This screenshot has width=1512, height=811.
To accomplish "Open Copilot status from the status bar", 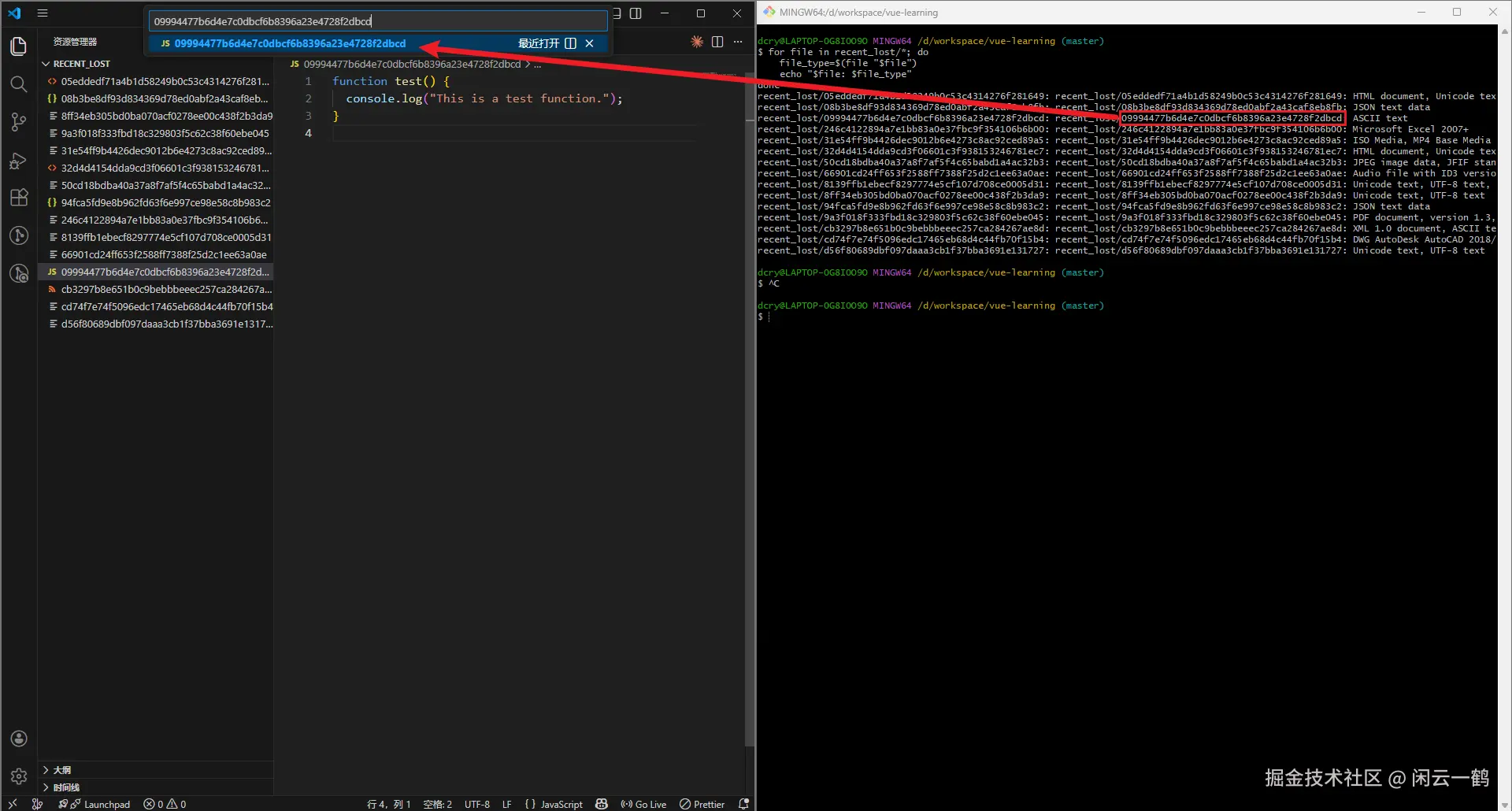I will click(x=602, y=804).
